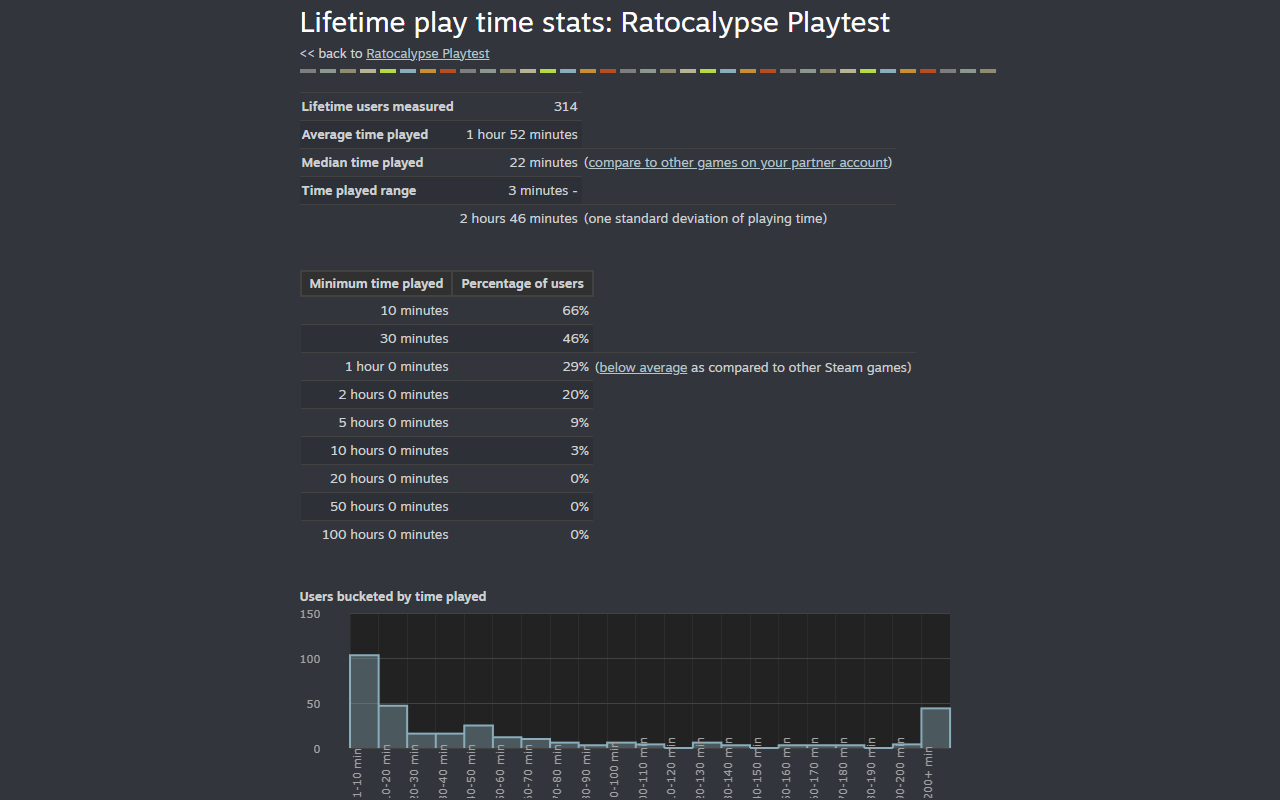Click the 3% value
The height and width of the screenshot is (800, 1280).
[580, 450]
